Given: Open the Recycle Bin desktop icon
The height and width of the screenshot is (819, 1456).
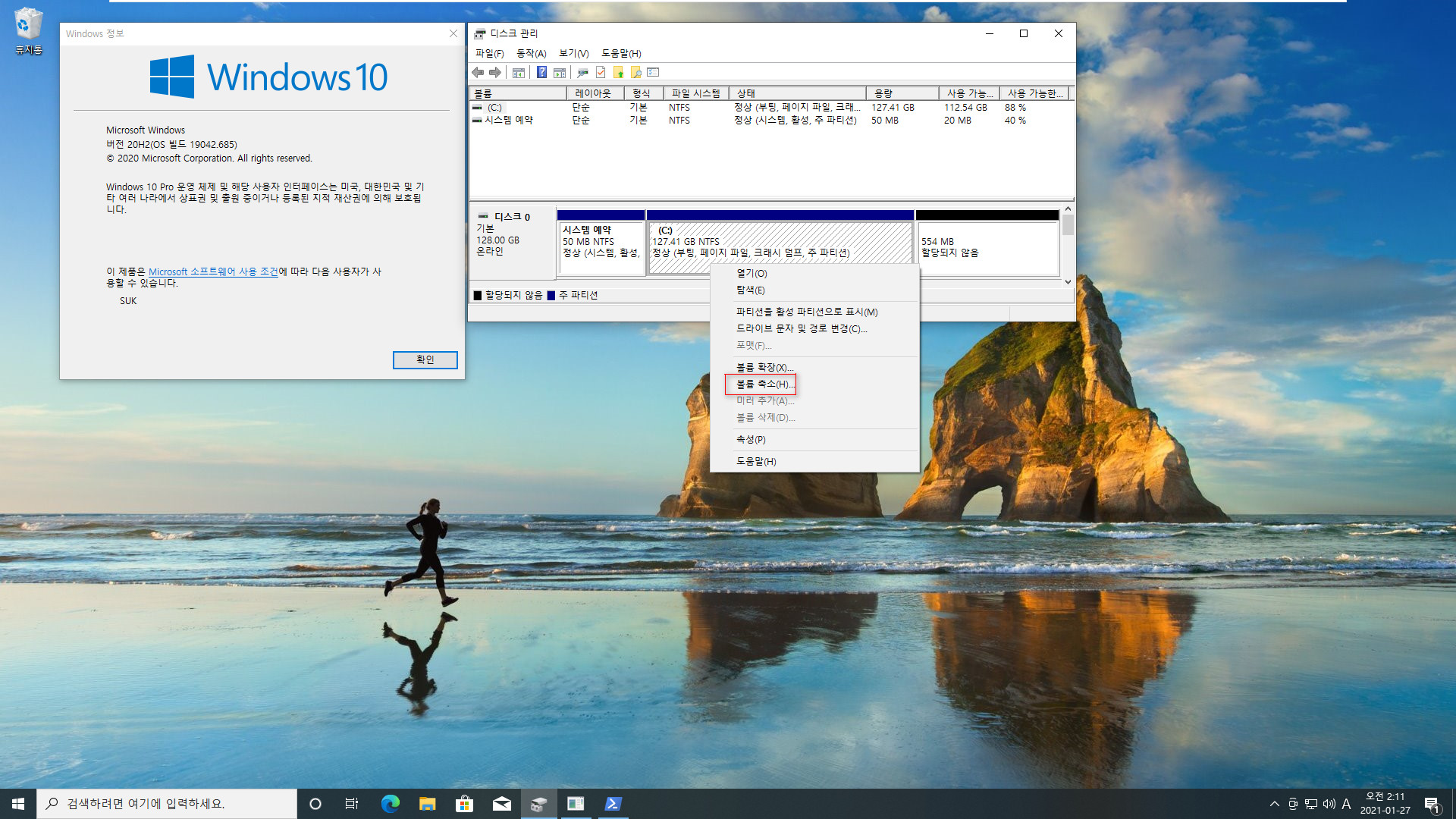Looking at the screenshot, I should point(28,31).
